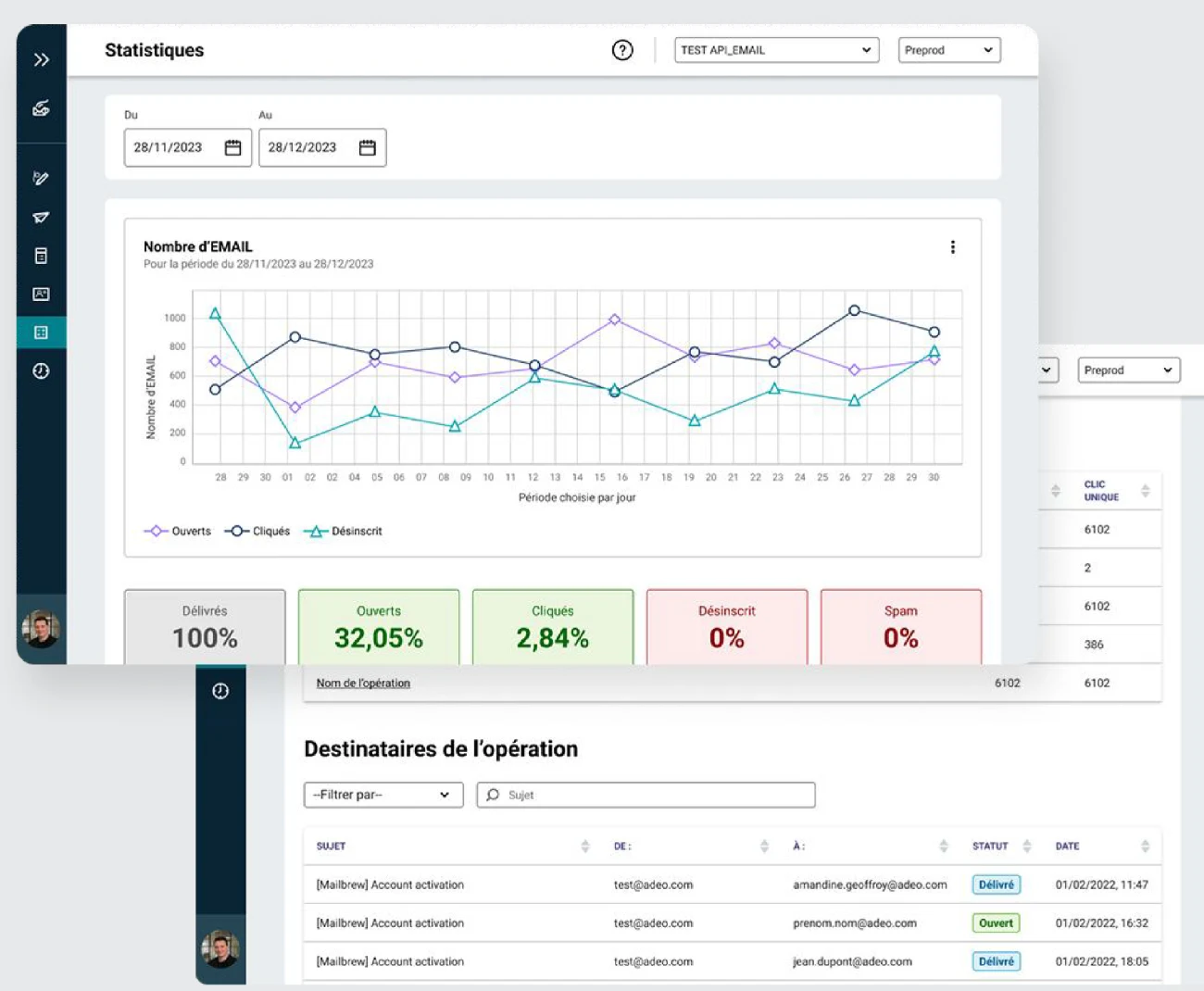1204x991 pixels.
Task: Toggle the Ouverts series in the chart legend
Action: [178, 531]
